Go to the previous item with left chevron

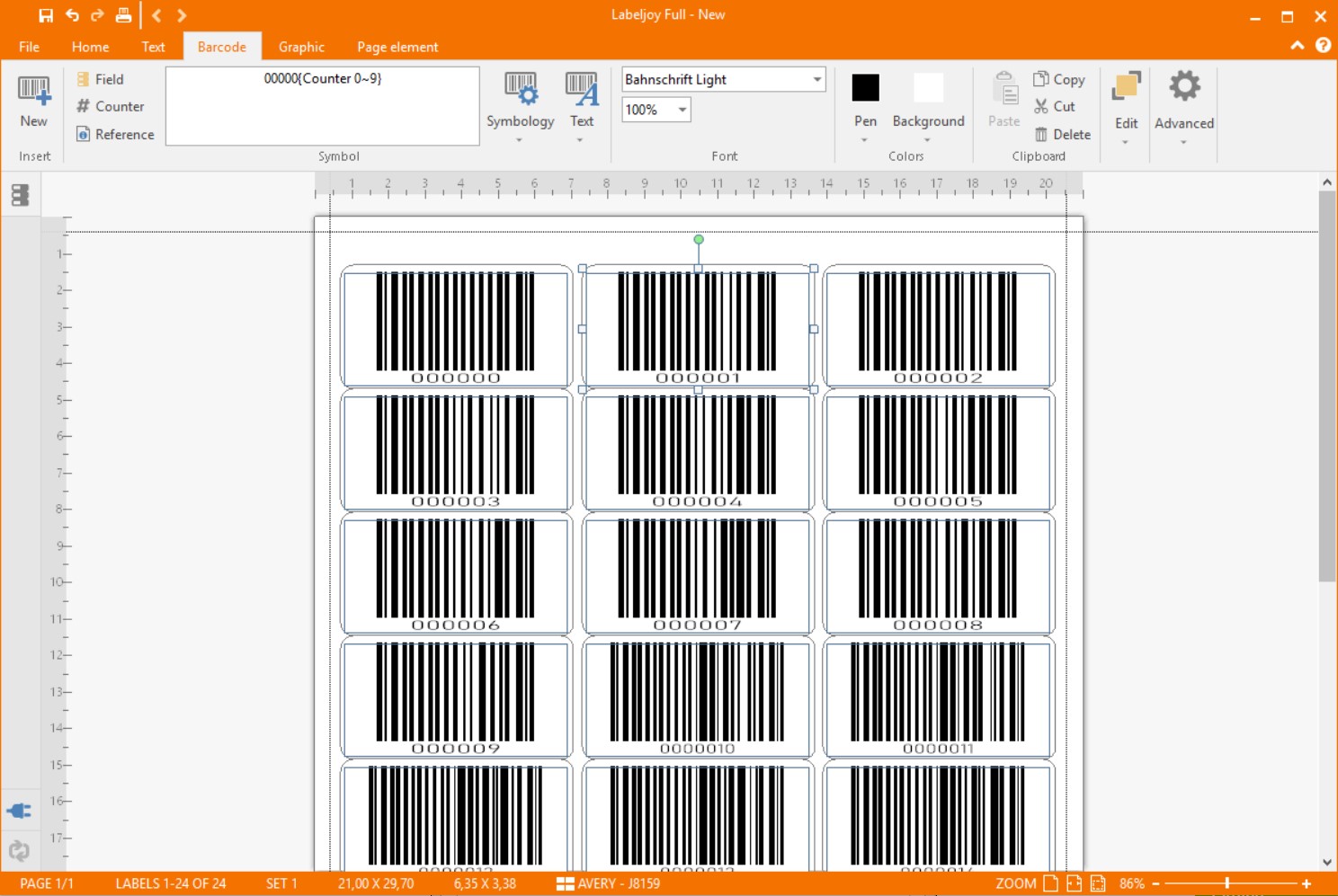156,15
